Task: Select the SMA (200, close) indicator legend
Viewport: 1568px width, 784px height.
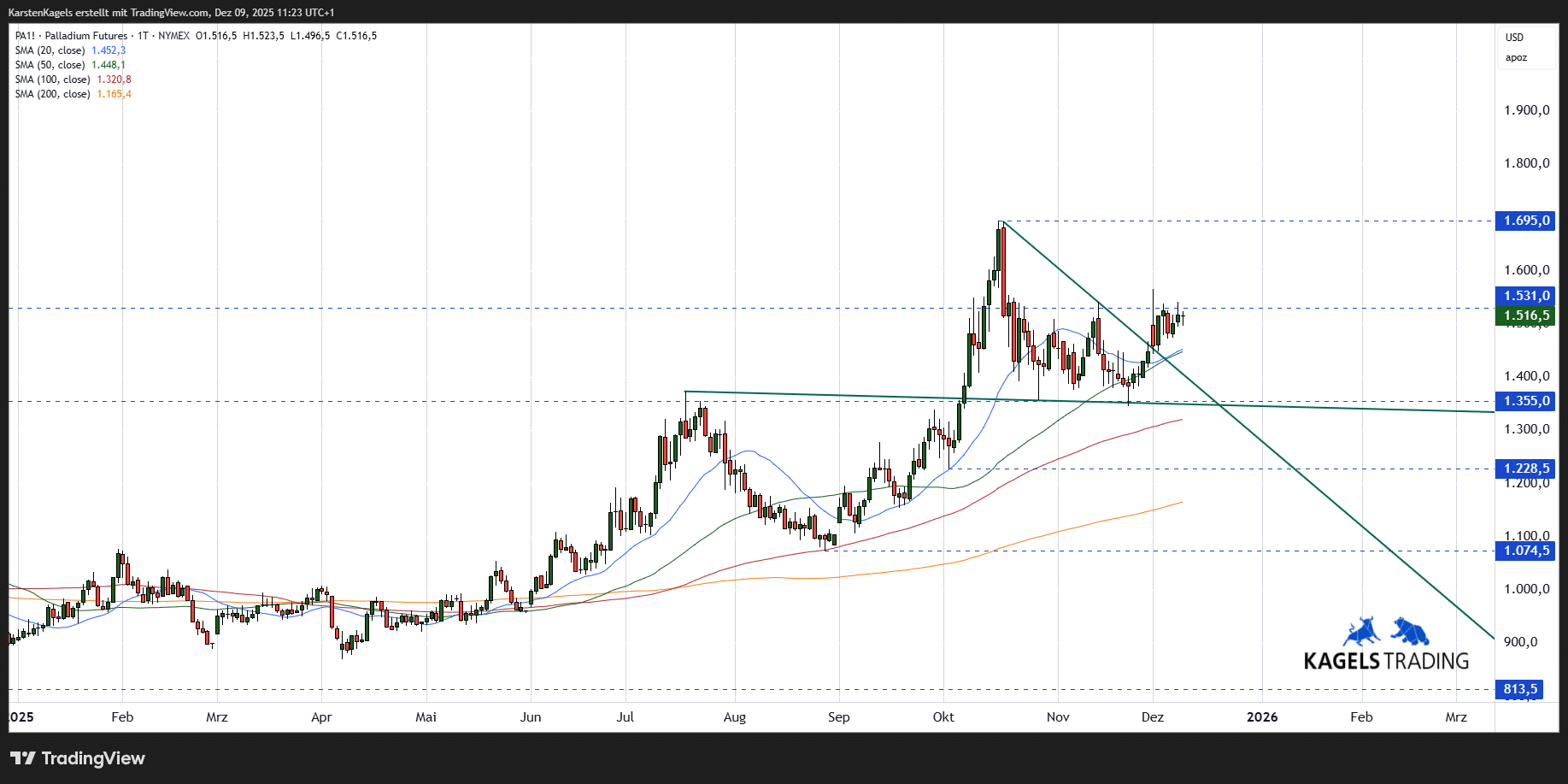Action: pyautogui.click(x=52, y=94)
